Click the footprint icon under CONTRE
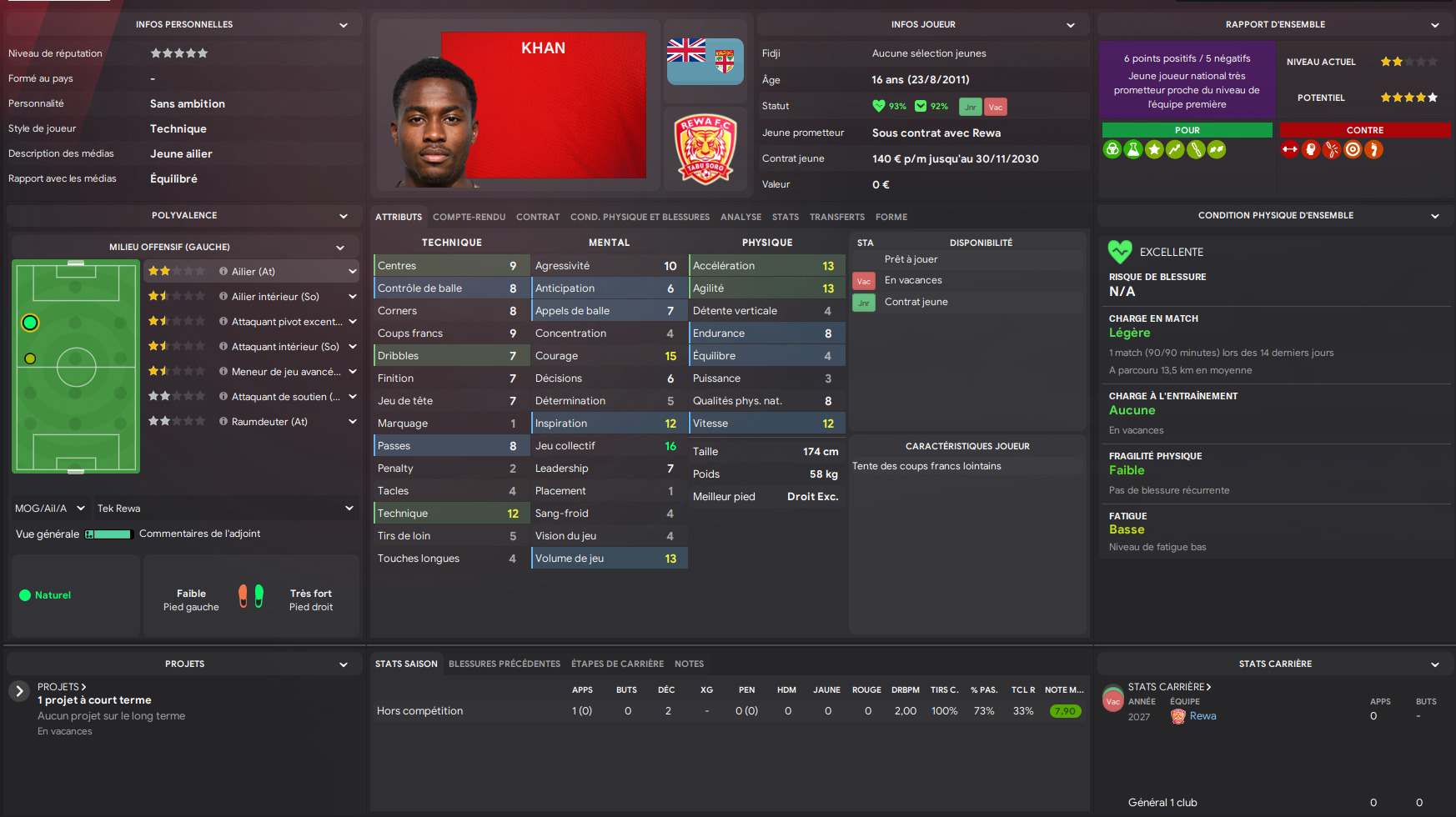1456x817 pixels. pyautogui.click(x=1373, y=149)
